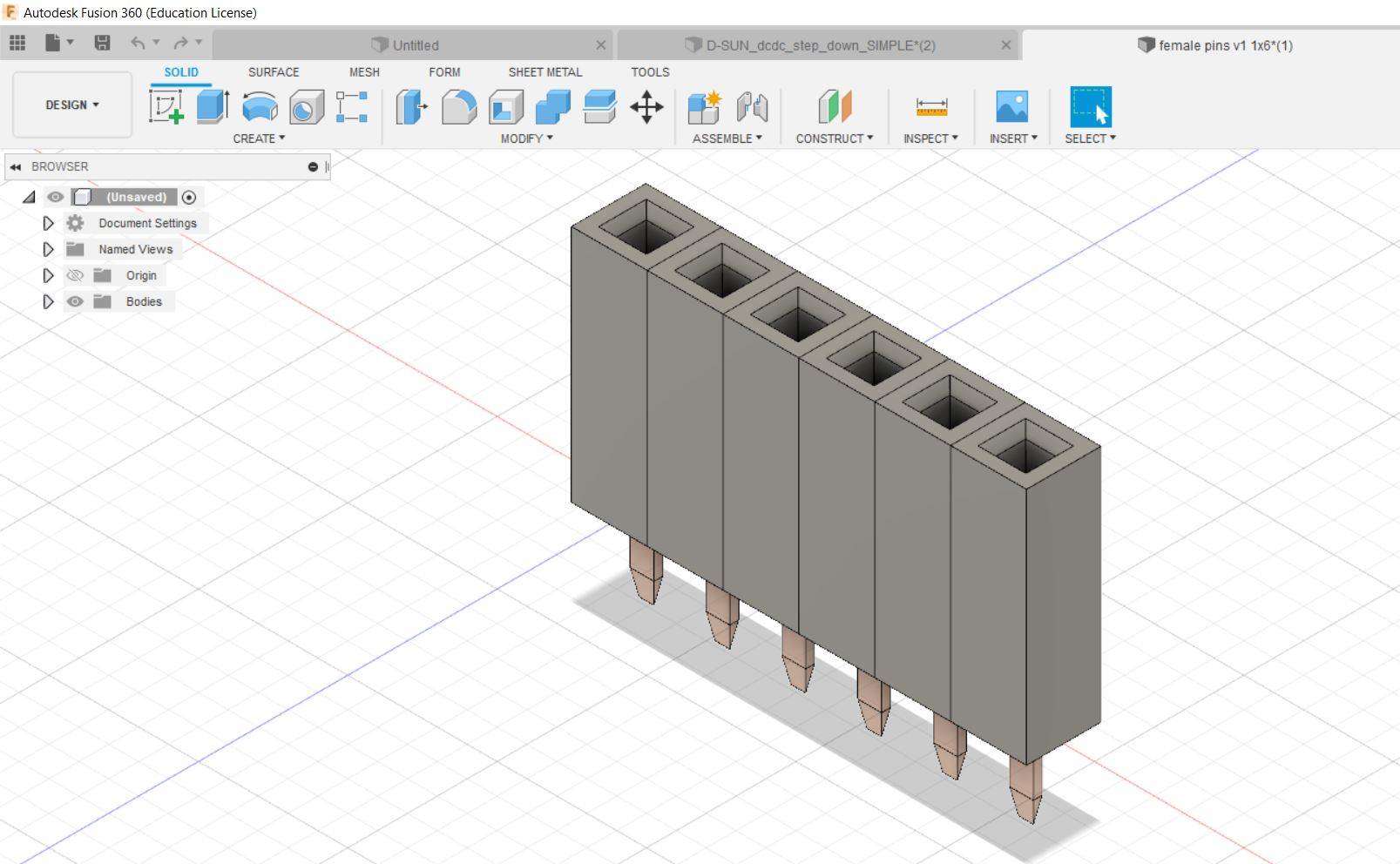Select the Revolve tool
The image size is (1400, 864).
click(x=260, y=107)
